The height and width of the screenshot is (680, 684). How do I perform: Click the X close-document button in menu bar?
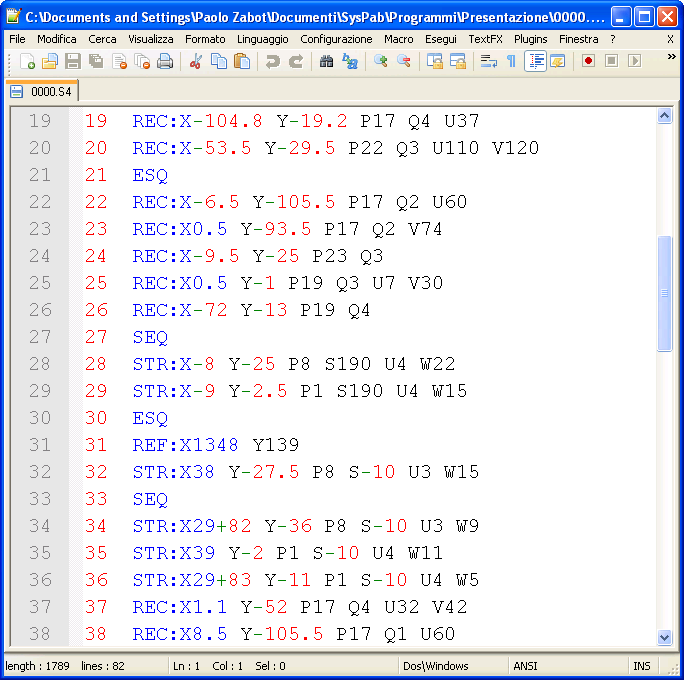click(670, 39)
